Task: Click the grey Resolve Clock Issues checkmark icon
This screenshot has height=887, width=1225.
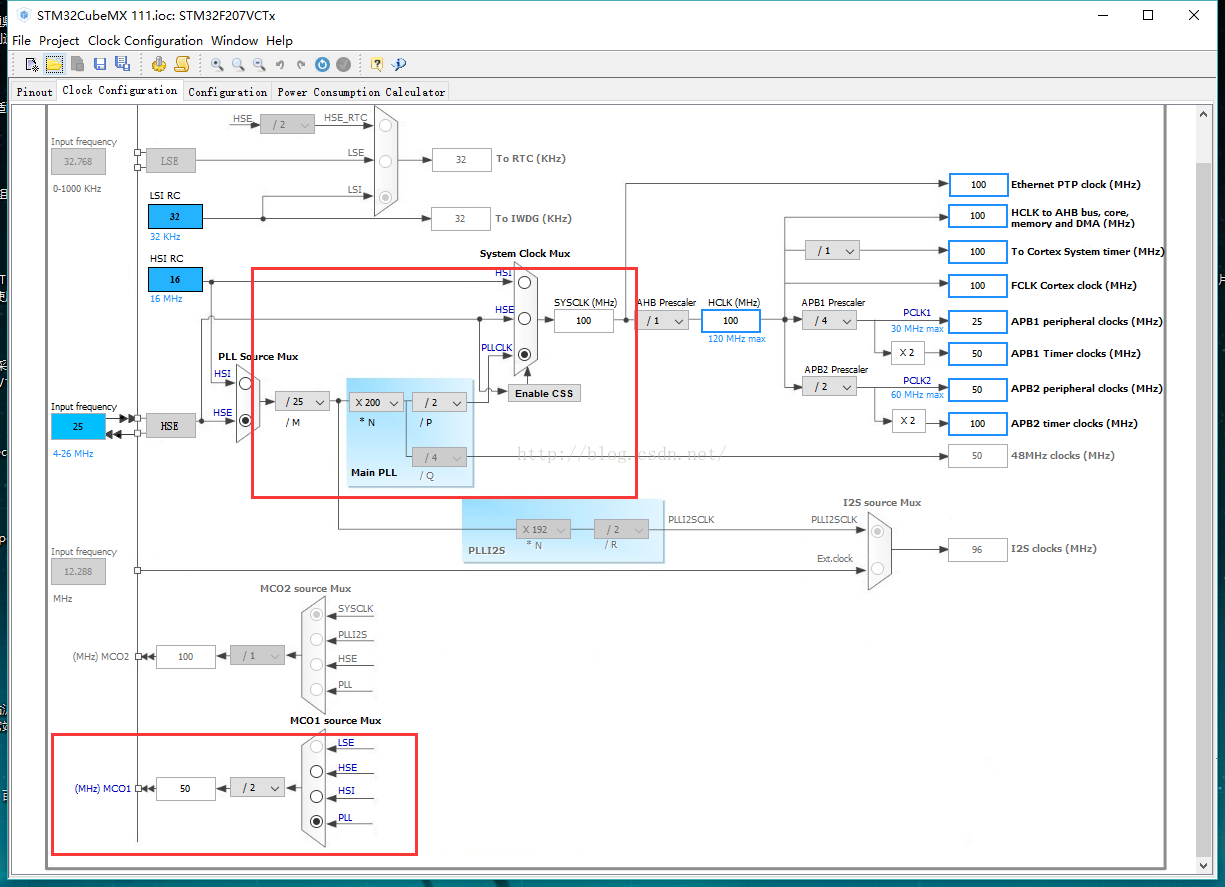Action: [343, 64]
